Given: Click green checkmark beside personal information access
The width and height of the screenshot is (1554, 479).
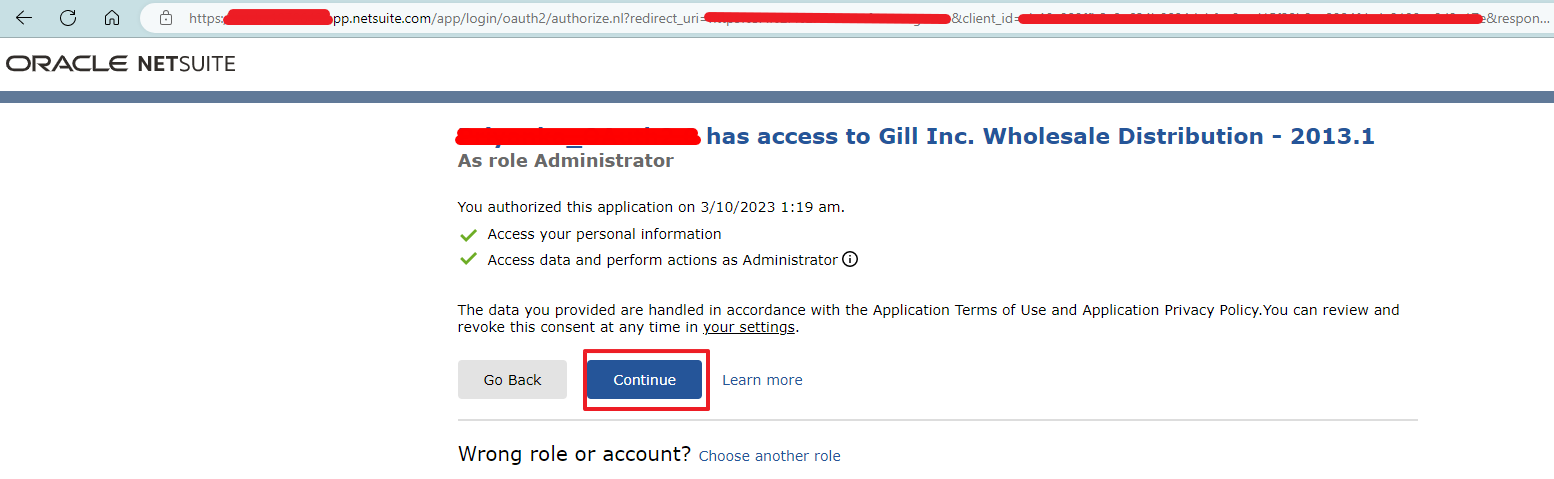Looking at the screenshot, I should tap(468, 235).
